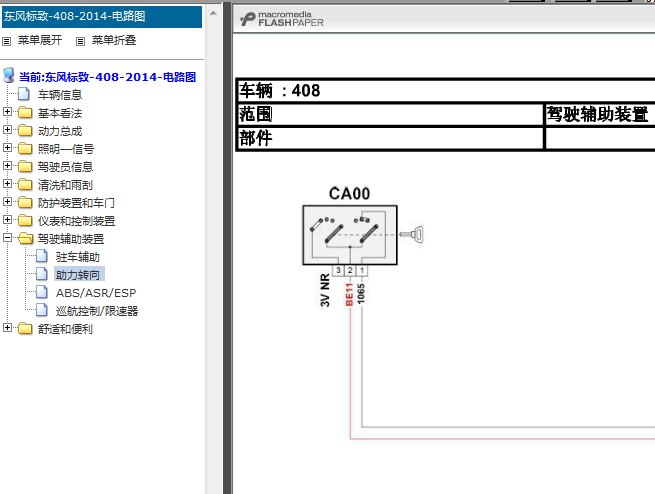Viewport: 655px width, 494px height.
Task: Click the 车辆 : 408 header cell
Action: pos(446,90)
